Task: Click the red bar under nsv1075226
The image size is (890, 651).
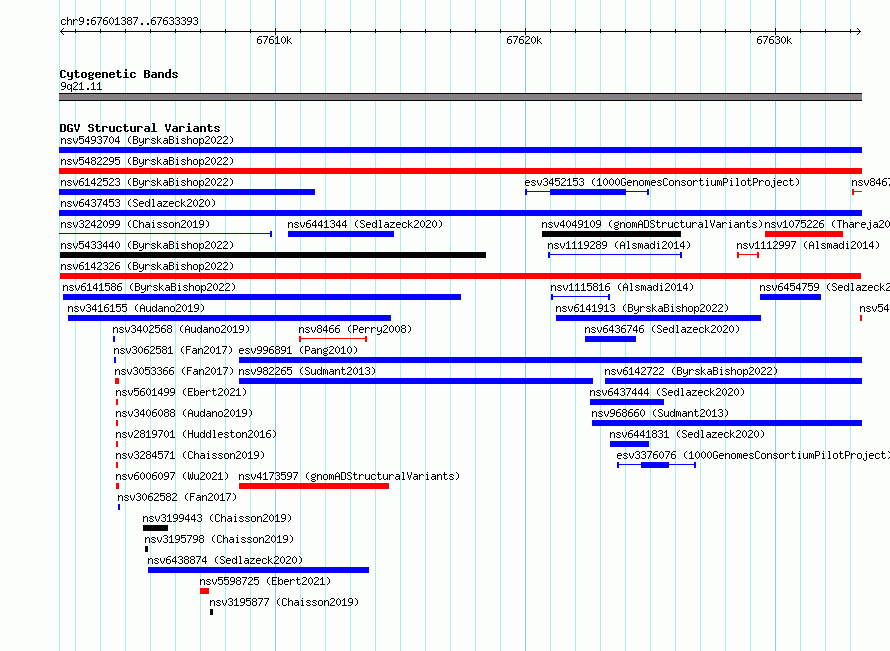Action: tap(804, 234)
